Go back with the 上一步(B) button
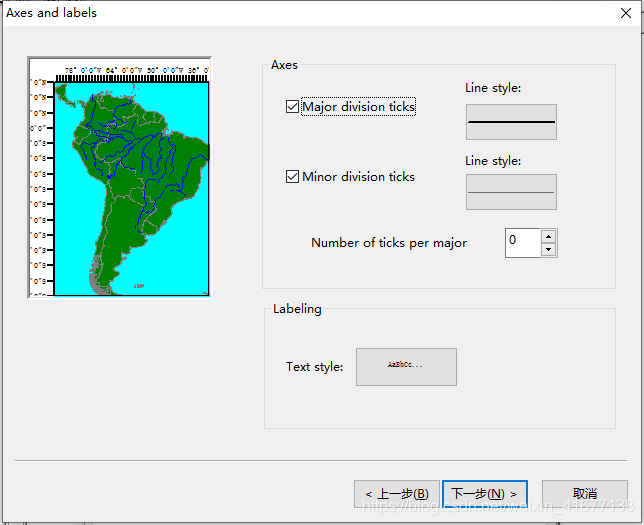The image size is (644, 525). (397, 494)
